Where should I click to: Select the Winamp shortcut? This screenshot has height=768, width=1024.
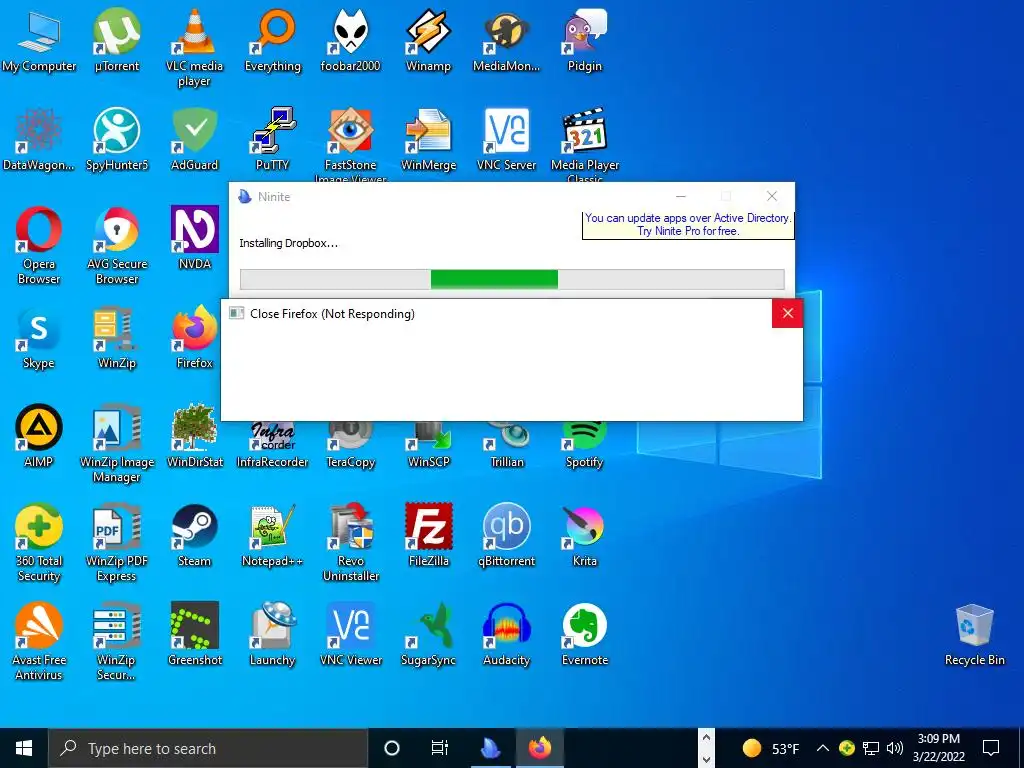point(428,40)
